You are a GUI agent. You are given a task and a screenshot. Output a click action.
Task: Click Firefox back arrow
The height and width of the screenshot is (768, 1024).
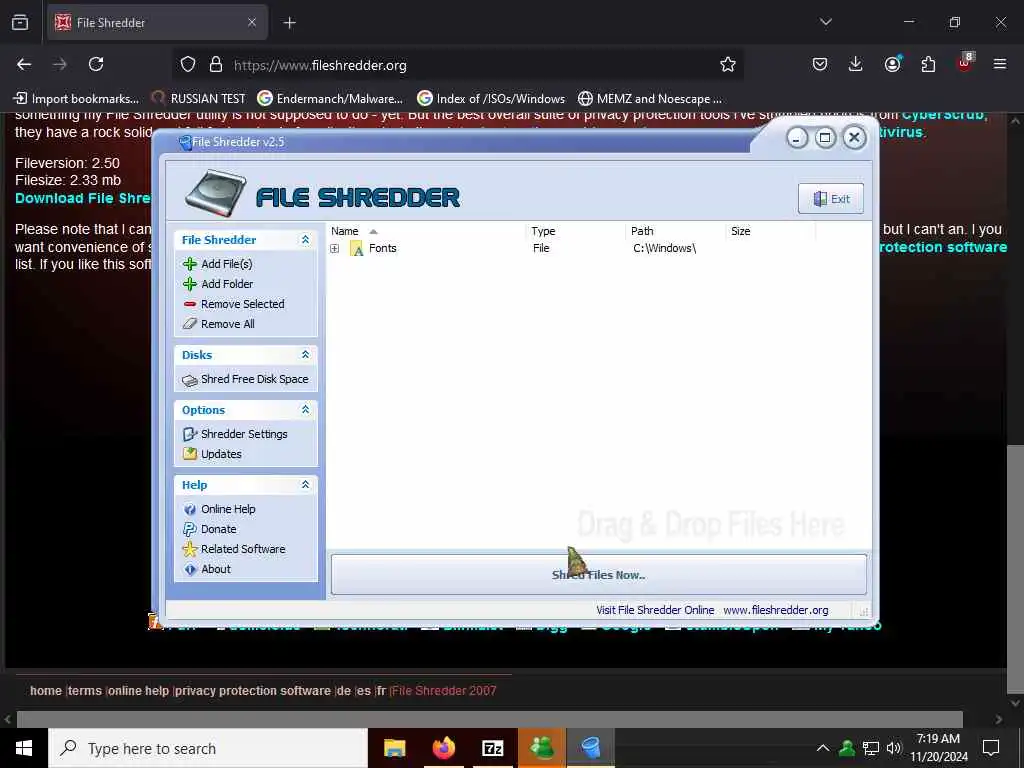[x=24, y=64]
